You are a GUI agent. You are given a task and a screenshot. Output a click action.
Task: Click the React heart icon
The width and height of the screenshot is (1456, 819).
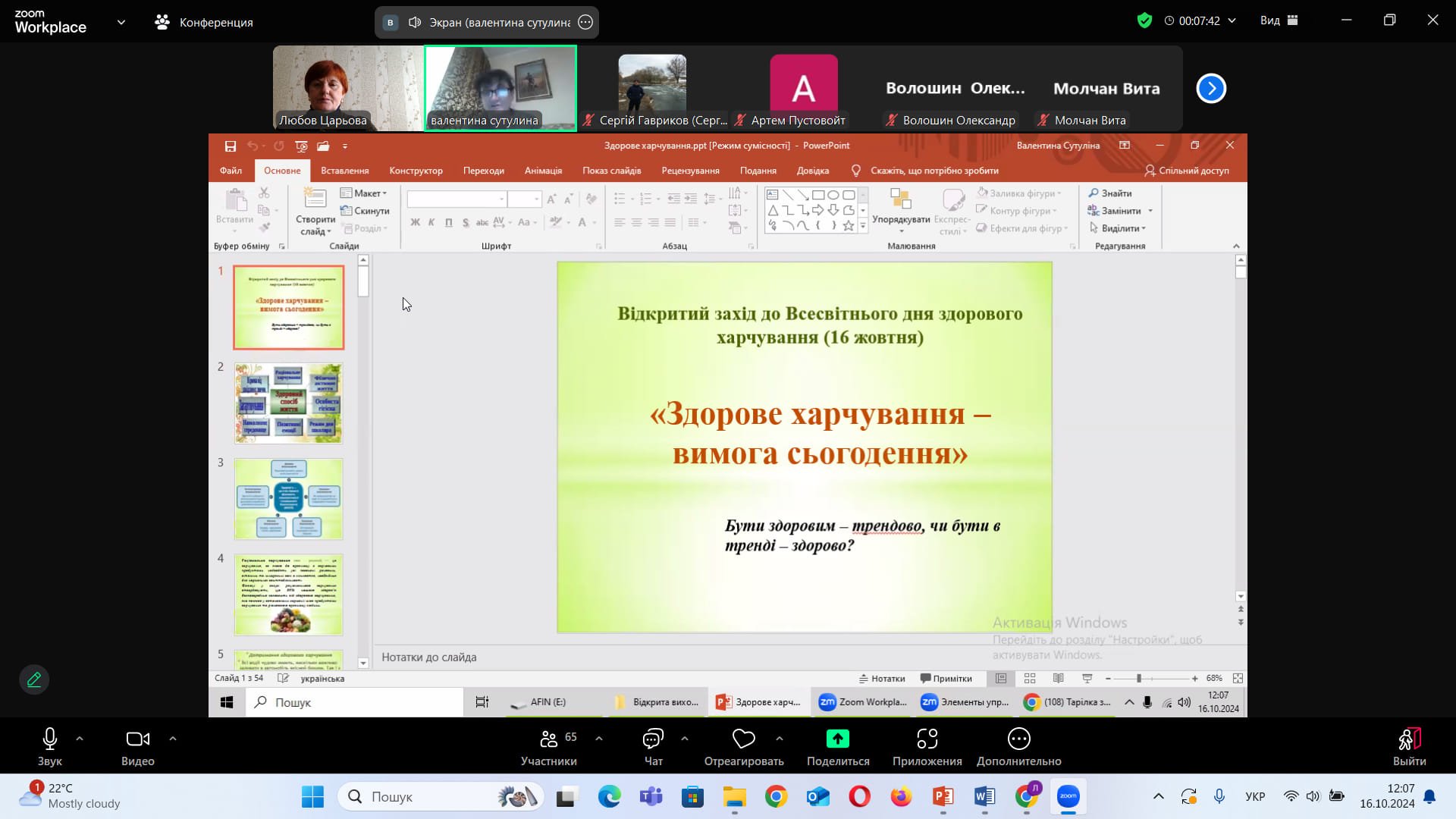[743, 739]
